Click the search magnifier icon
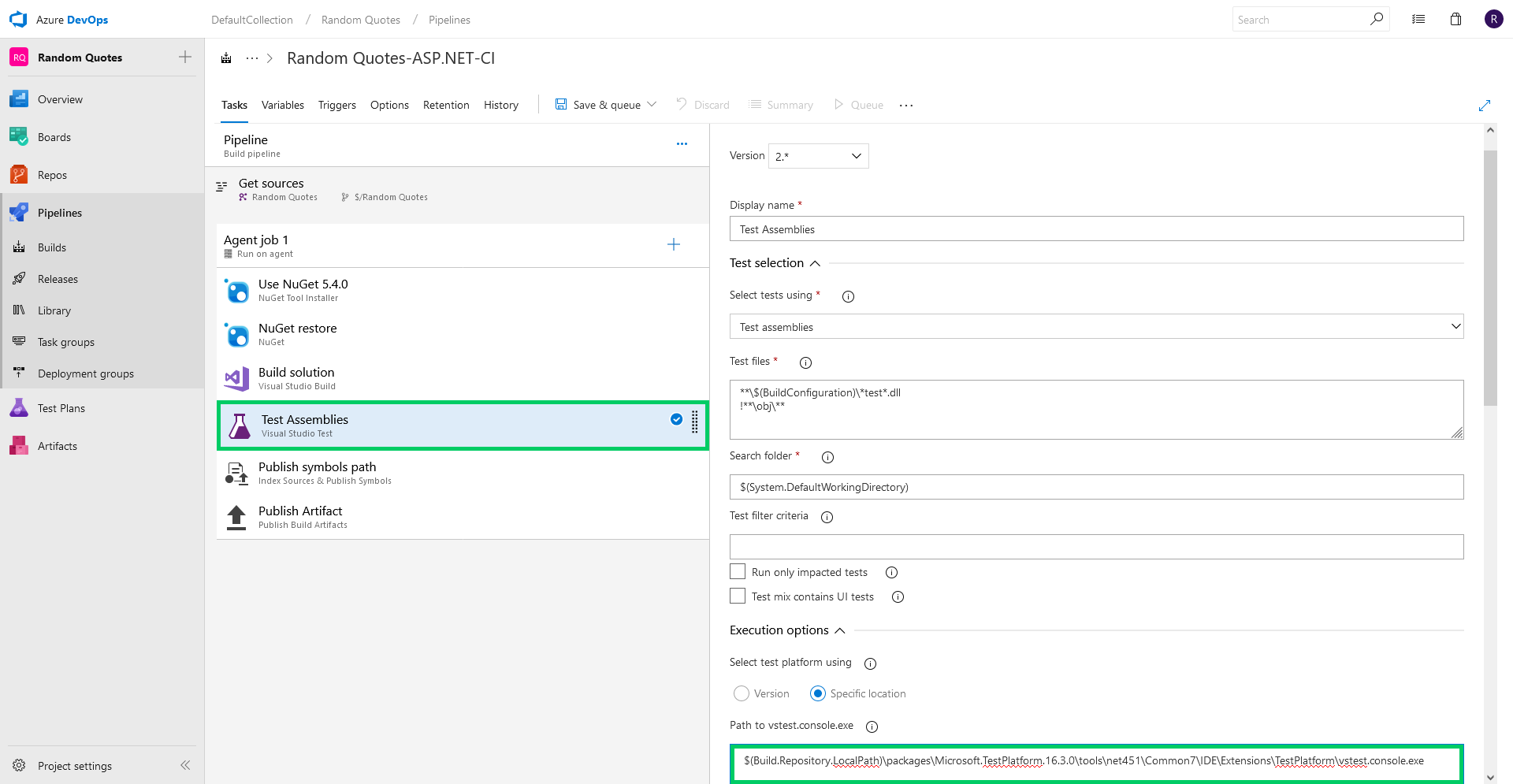 (x=1376, y=19)
